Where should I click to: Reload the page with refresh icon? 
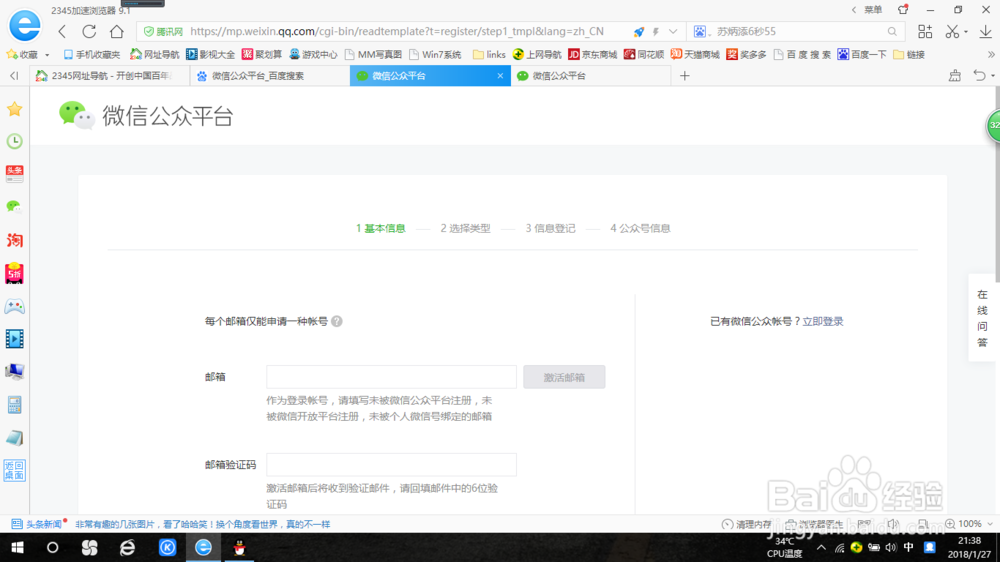tap(89, 31)
